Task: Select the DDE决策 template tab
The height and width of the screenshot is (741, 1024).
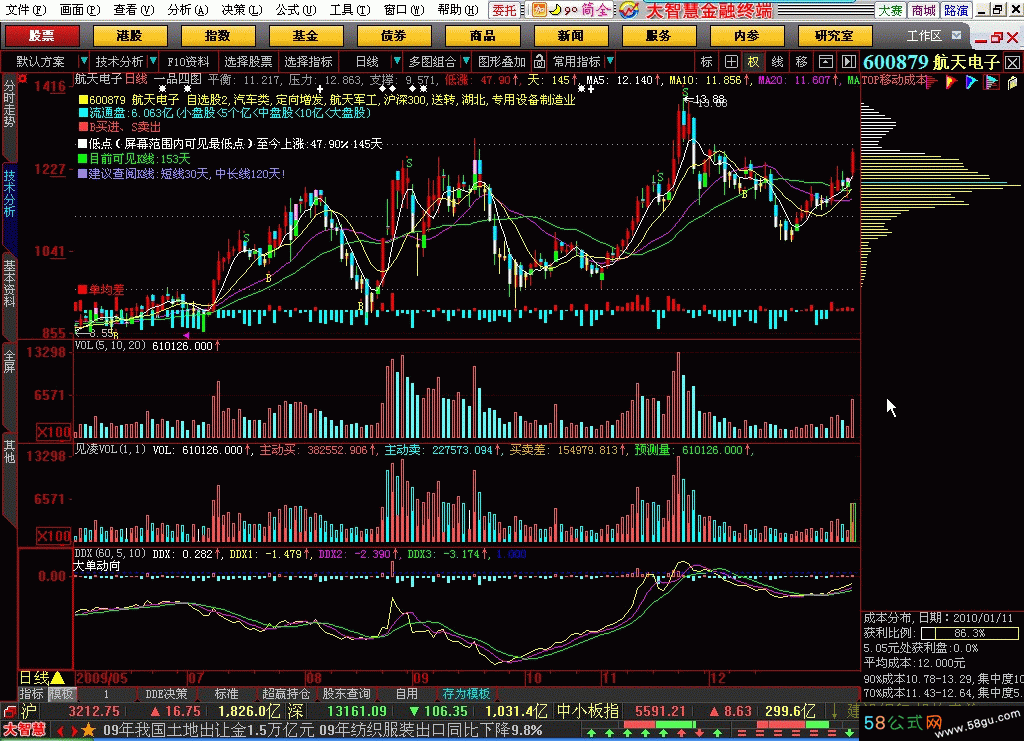Action: [166, 693]
